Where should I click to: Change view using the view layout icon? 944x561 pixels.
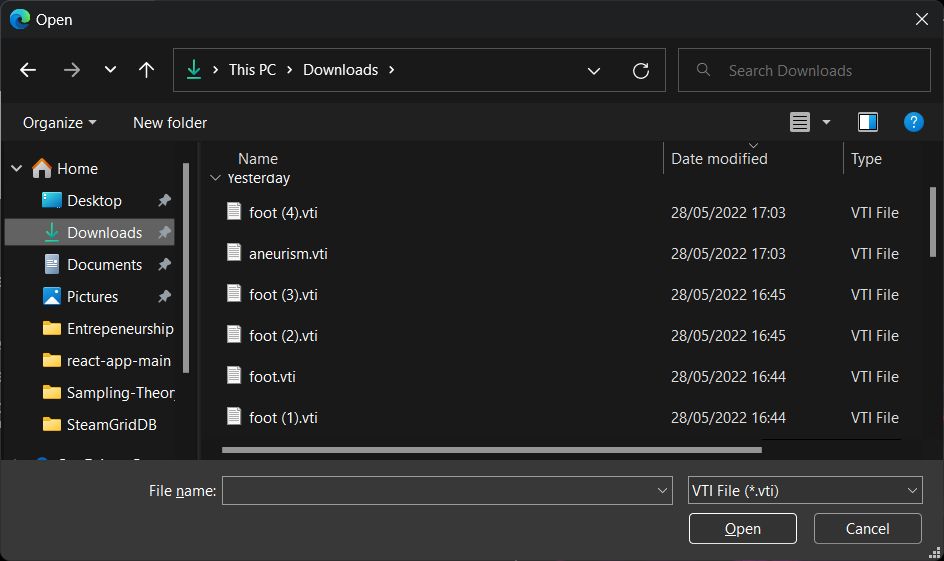(x=800, y=122)
